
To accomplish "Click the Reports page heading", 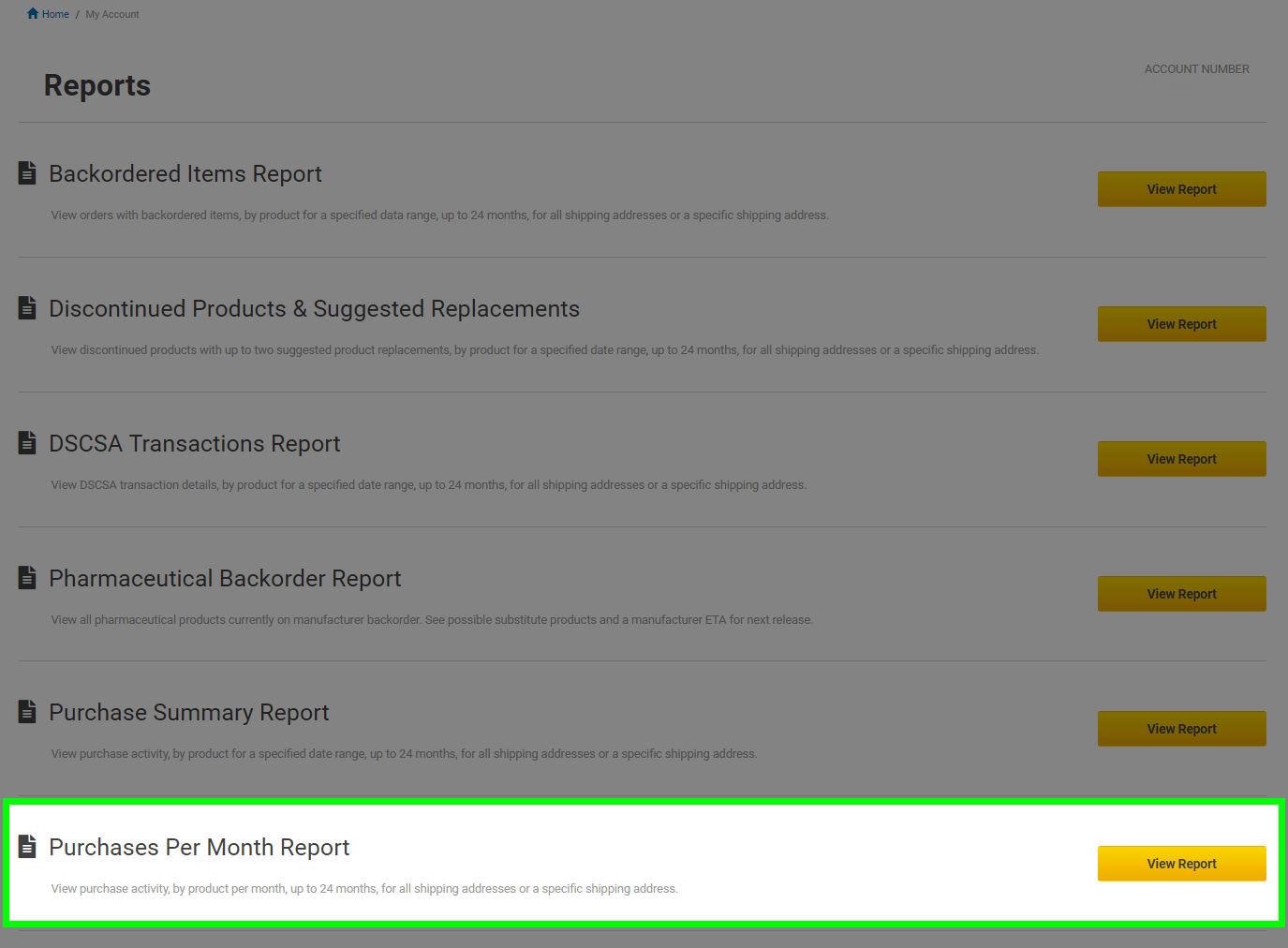I will [97, 85].
